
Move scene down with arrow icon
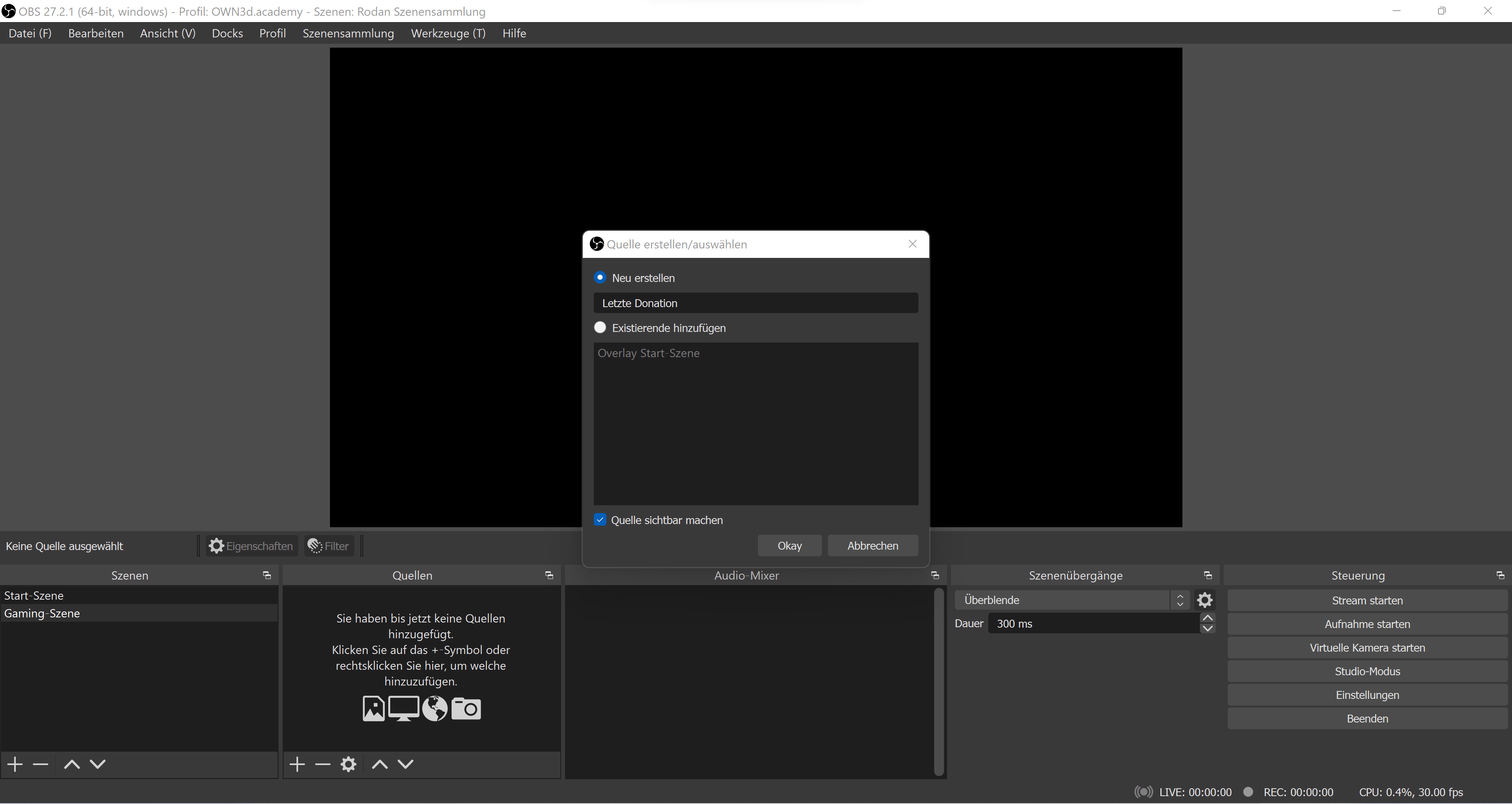pos(98,764)
